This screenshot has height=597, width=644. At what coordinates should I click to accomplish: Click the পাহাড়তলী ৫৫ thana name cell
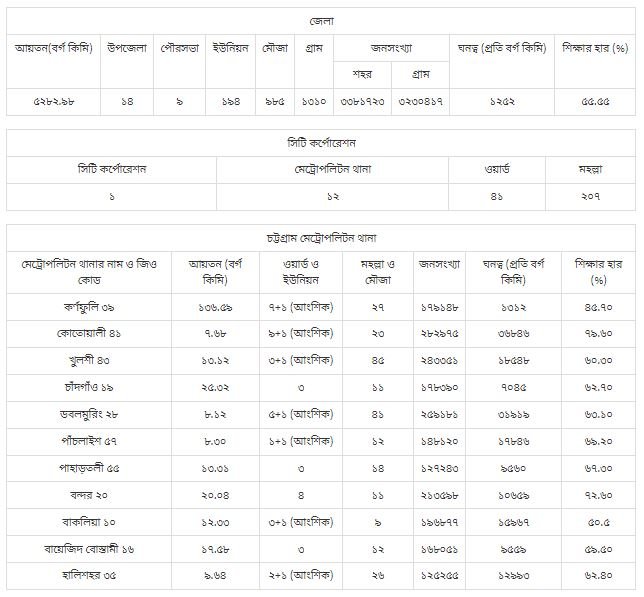[94, 466]
